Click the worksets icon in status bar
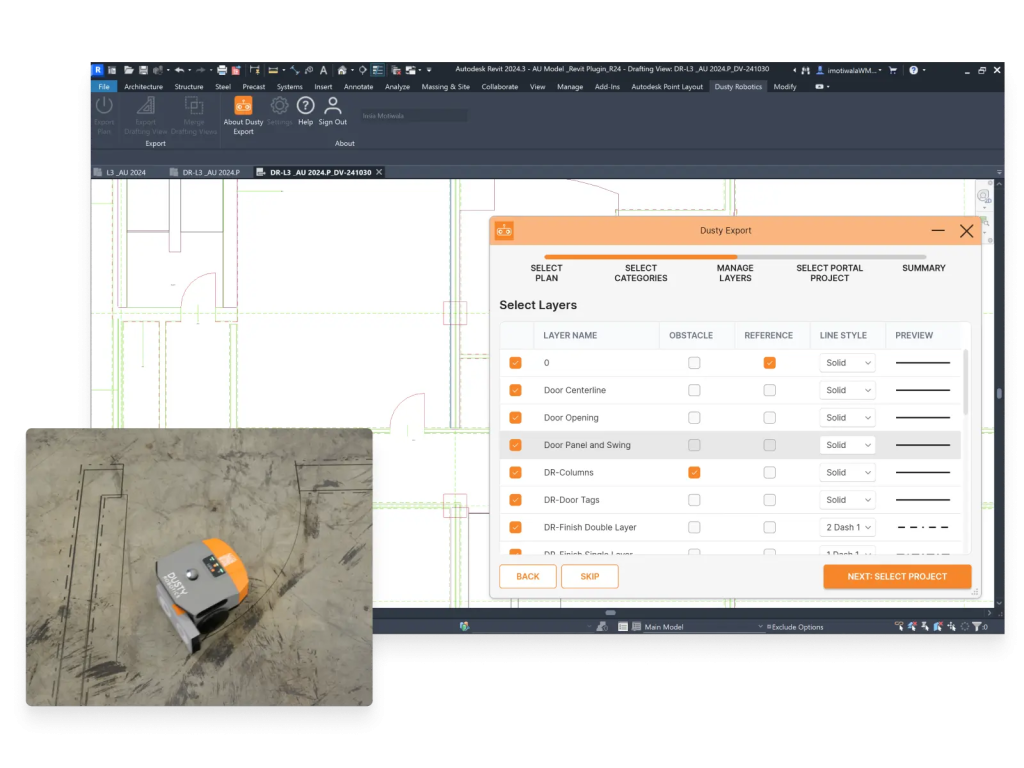 [x=464, y=626]
